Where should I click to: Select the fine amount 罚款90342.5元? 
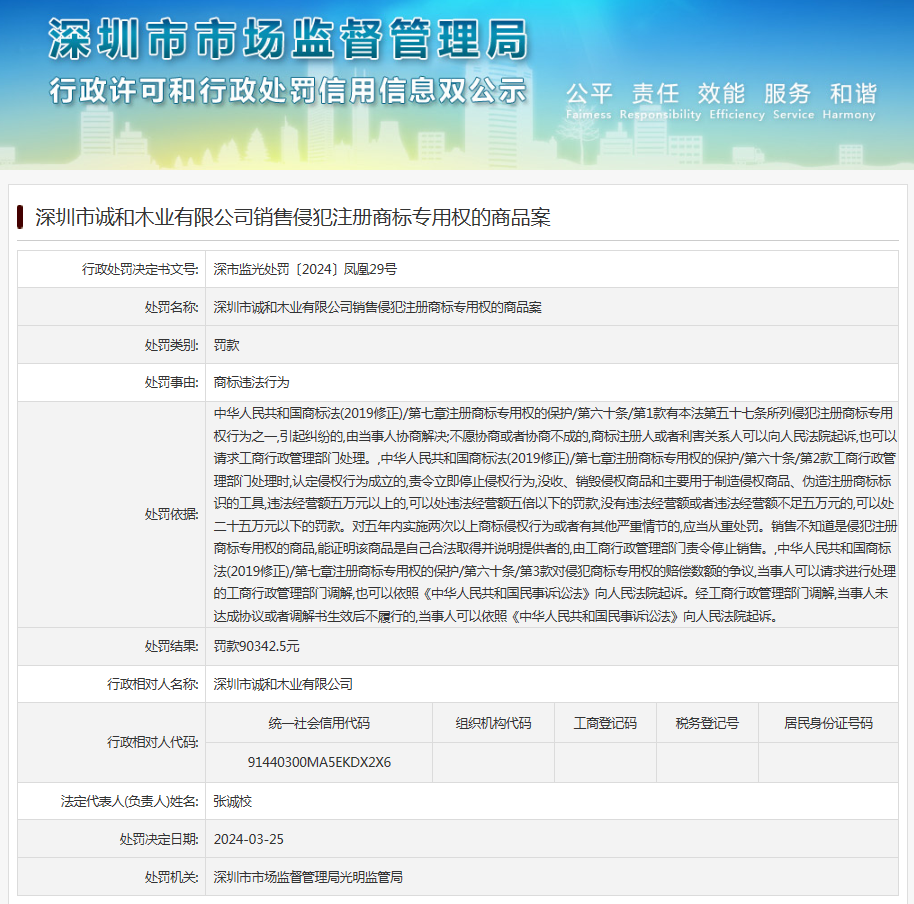[x=256, y=646]
